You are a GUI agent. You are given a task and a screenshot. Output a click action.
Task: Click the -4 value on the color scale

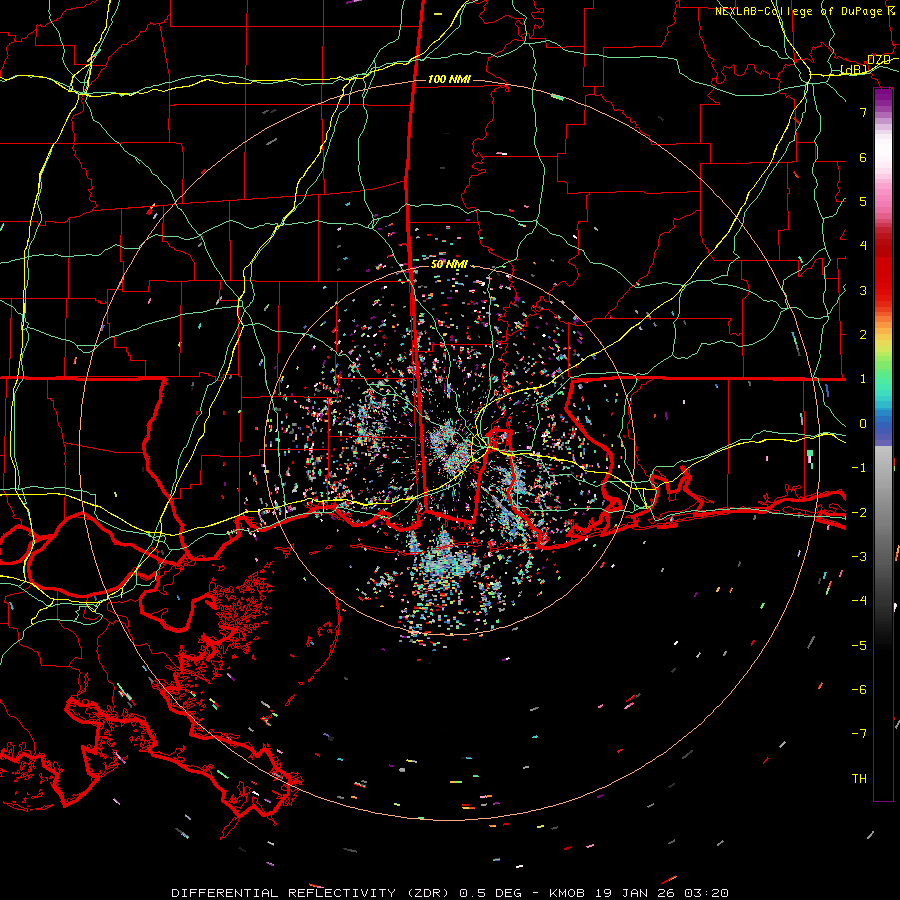(x=859, y=601)
